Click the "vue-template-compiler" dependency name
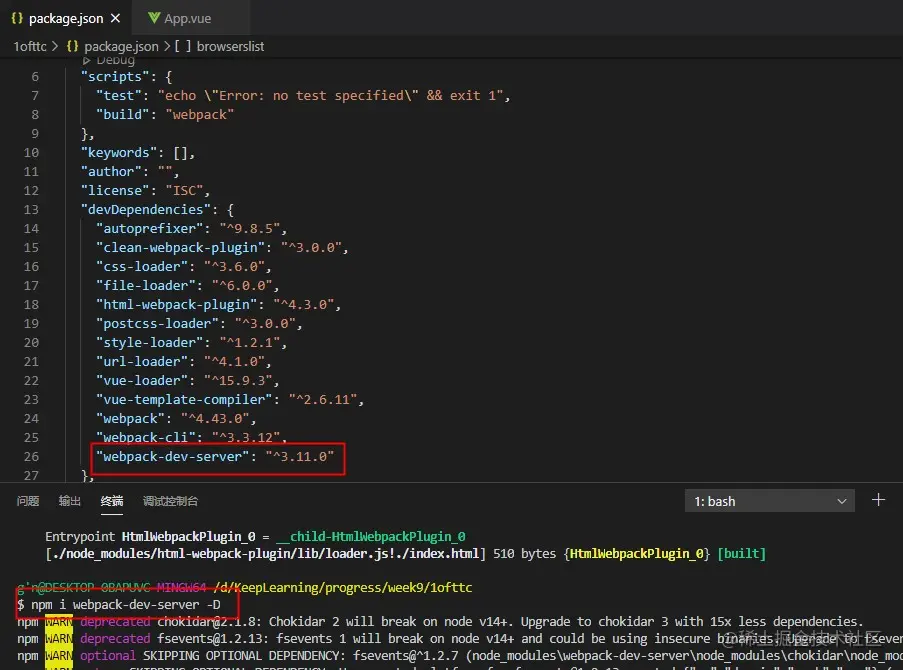Viewport: 903px width, 670px height. 184,400
